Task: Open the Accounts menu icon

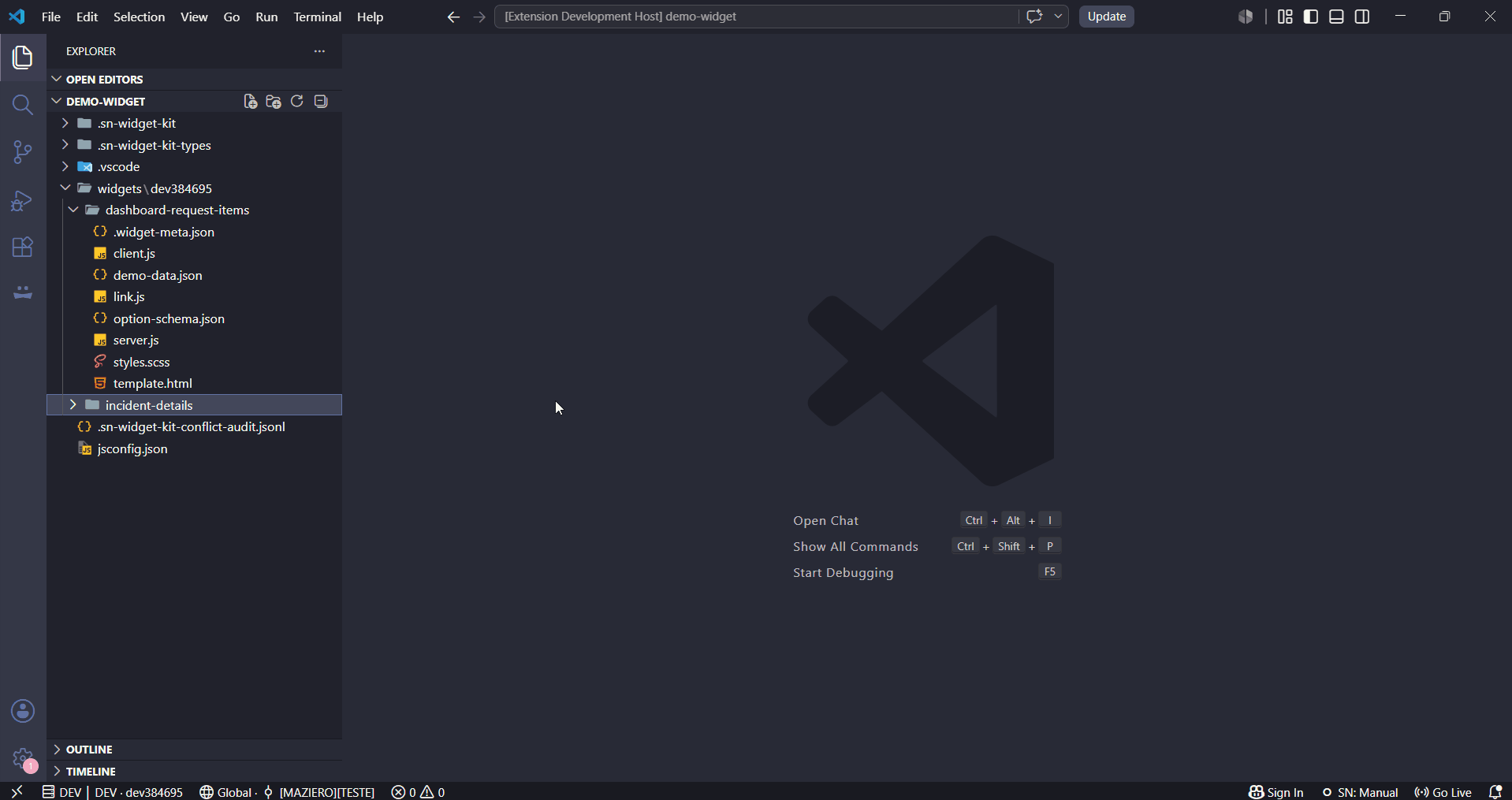Action: pyautogui.click(x=23, y=711)
